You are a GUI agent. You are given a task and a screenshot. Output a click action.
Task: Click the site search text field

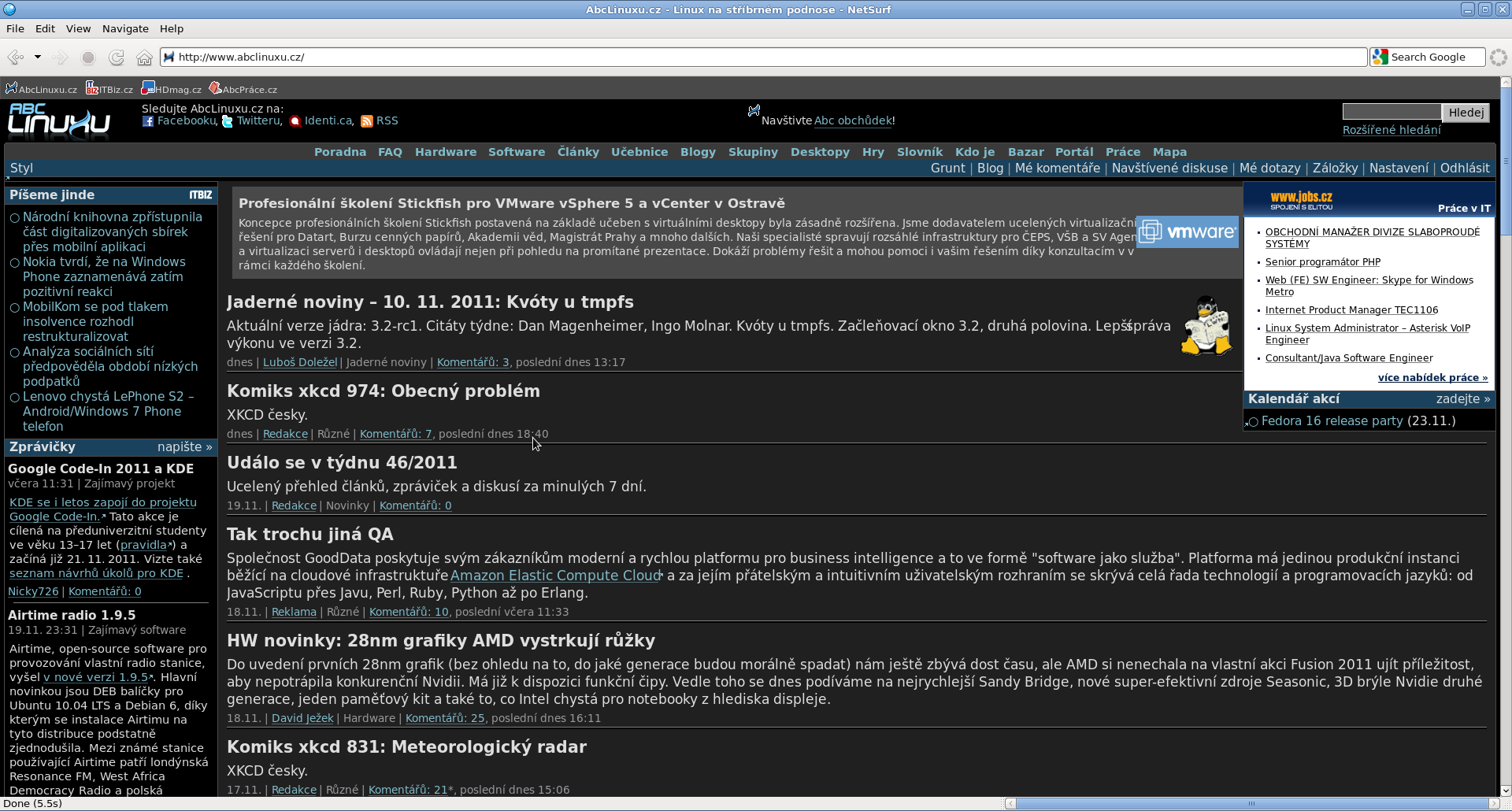(x=1392, y=112)
